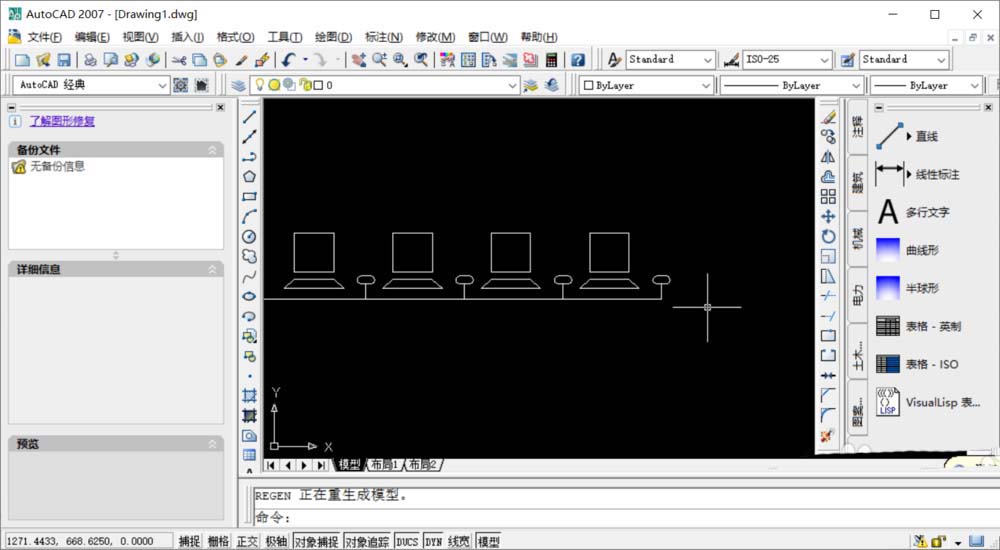Click the Save icon in toolbar
Screen dimensions: 1000x550
(x=64, y=60)
